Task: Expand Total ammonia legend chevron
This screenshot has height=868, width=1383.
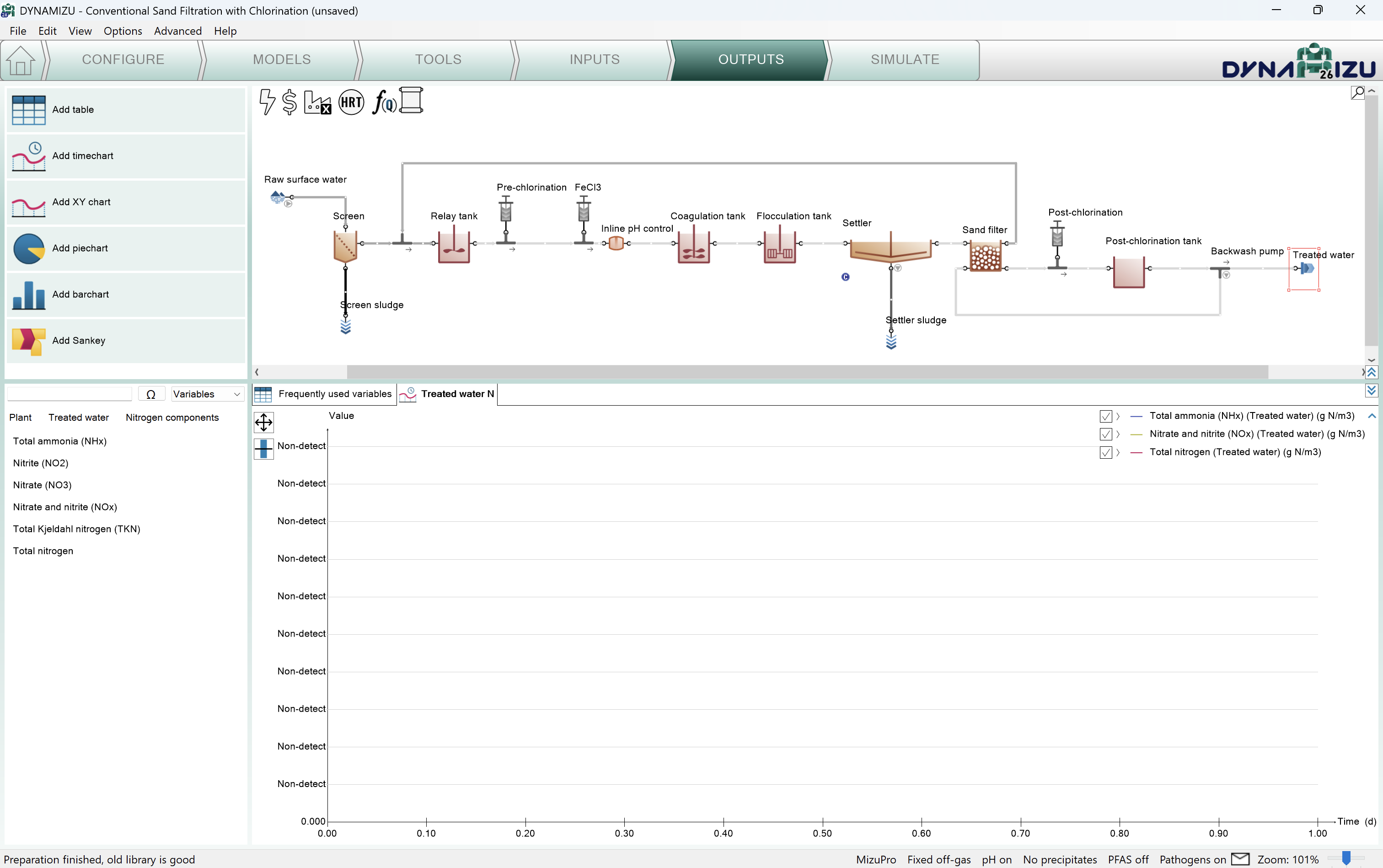Action: click(1118, 416)
